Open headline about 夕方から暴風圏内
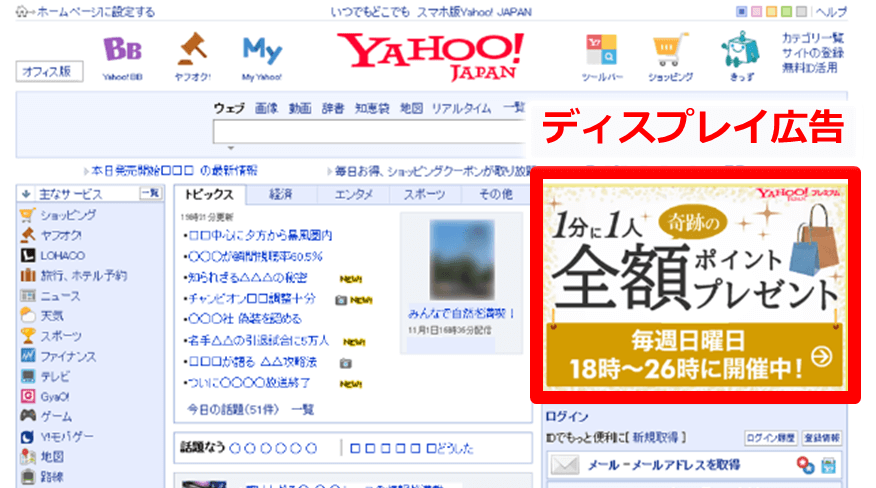 coord(260,235)
